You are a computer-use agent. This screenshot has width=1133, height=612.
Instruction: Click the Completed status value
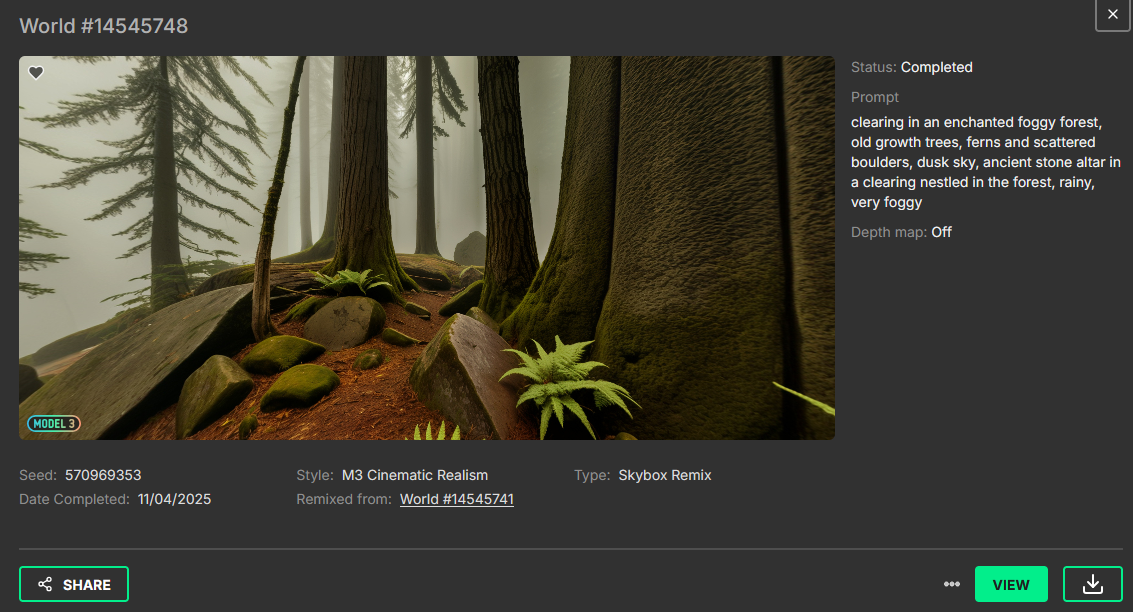(936, 67)
